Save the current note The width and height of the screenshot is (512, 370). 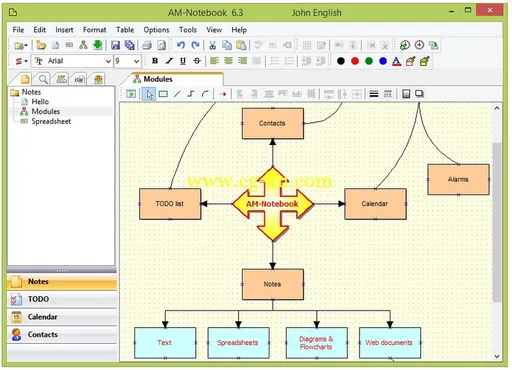click(115, 45)
